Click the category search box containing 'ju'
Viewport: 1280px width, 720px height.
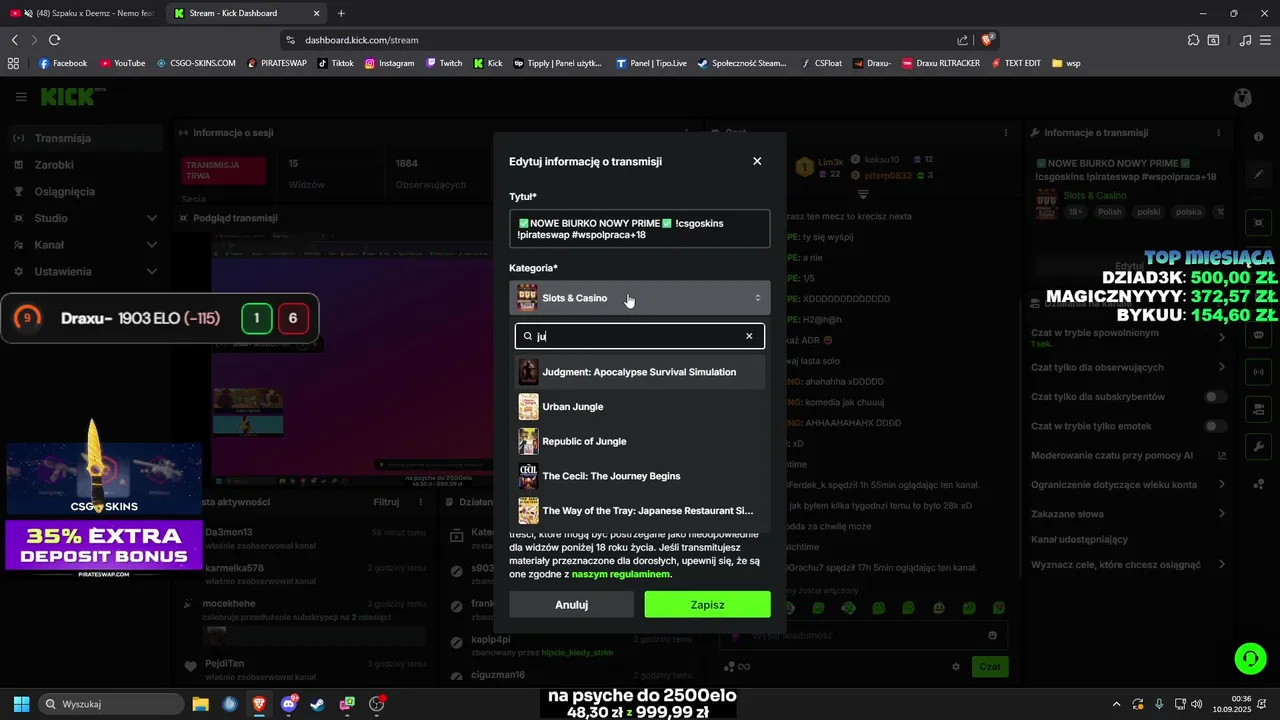[x=639, y=336]
